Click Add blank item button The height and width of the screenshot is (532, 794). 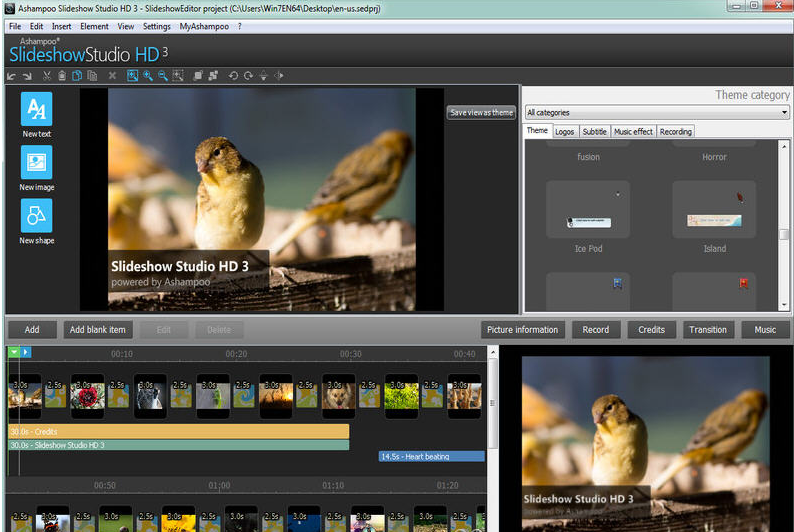(98, 330)
